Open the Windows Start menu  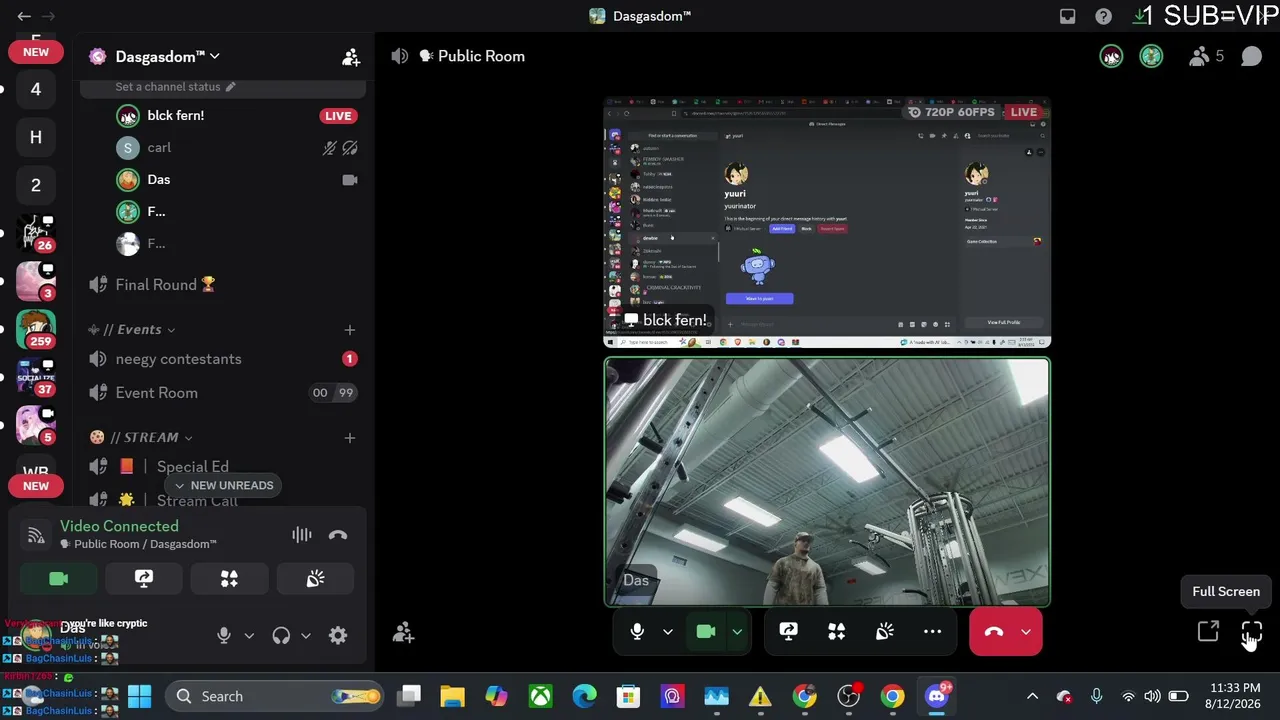(x=139, y=696)
